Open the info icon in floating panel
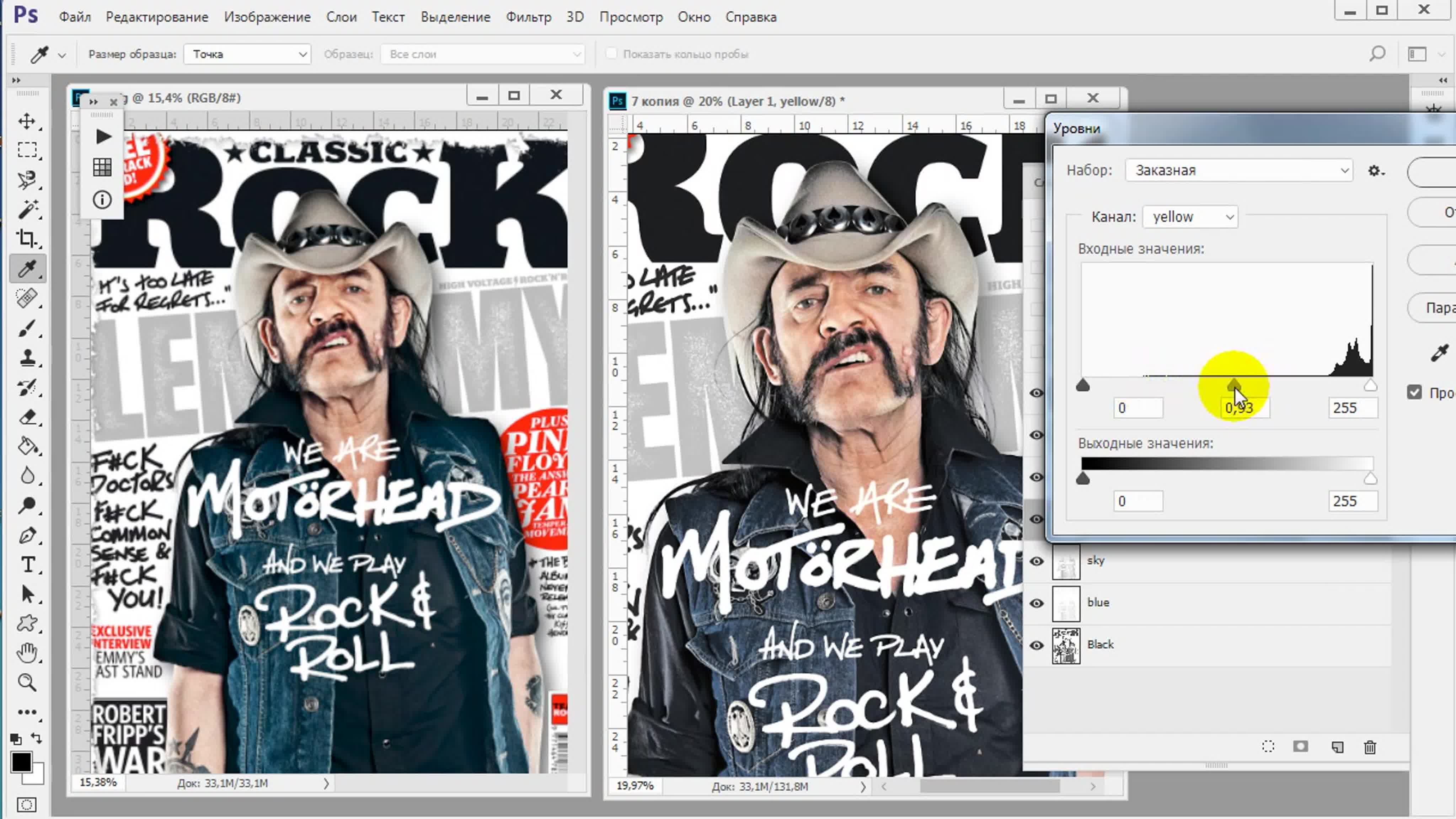1456x819 pixels. pyautogui.click(x=102, y=199)
